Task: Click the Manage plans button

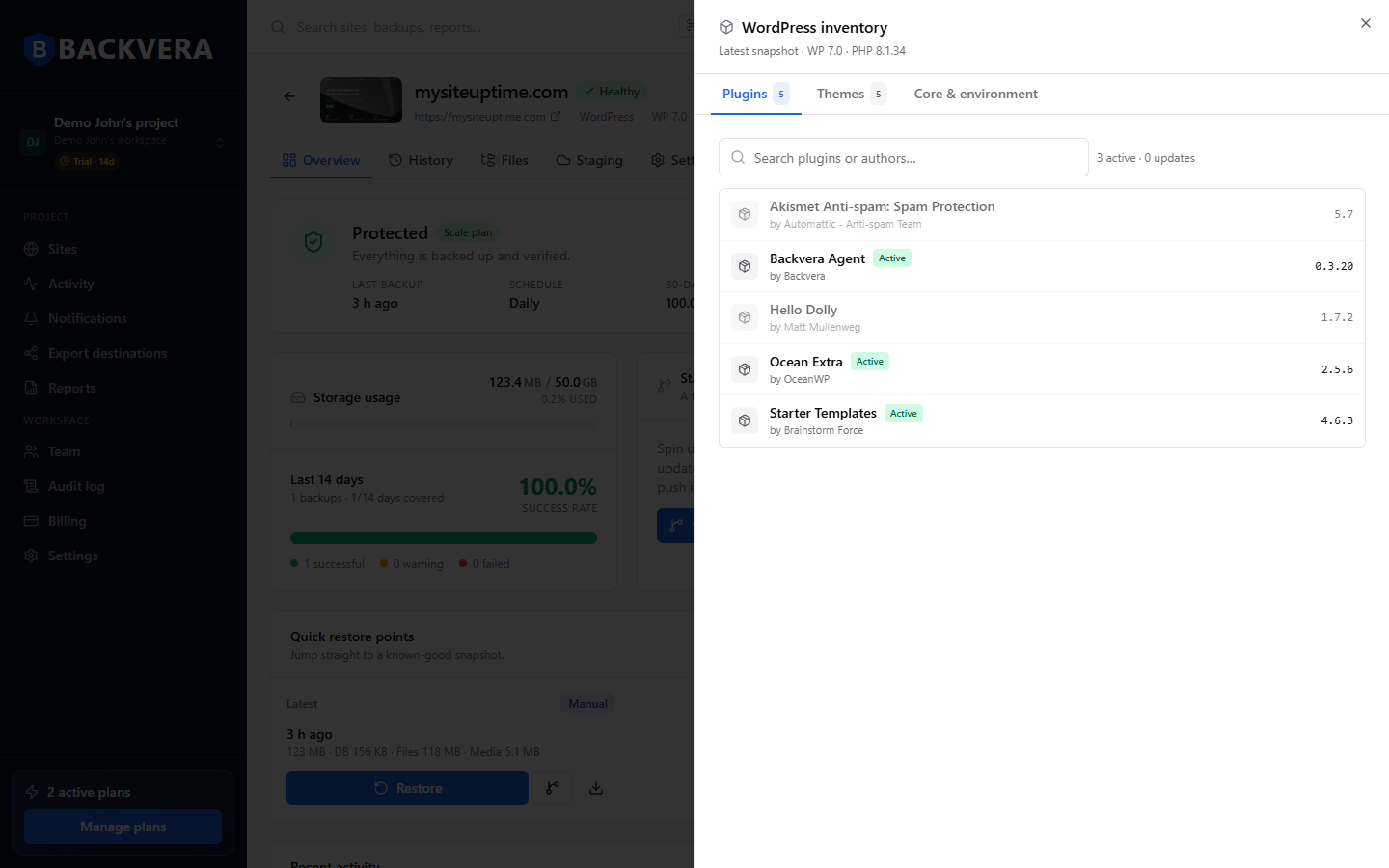Action: [123, 827]
